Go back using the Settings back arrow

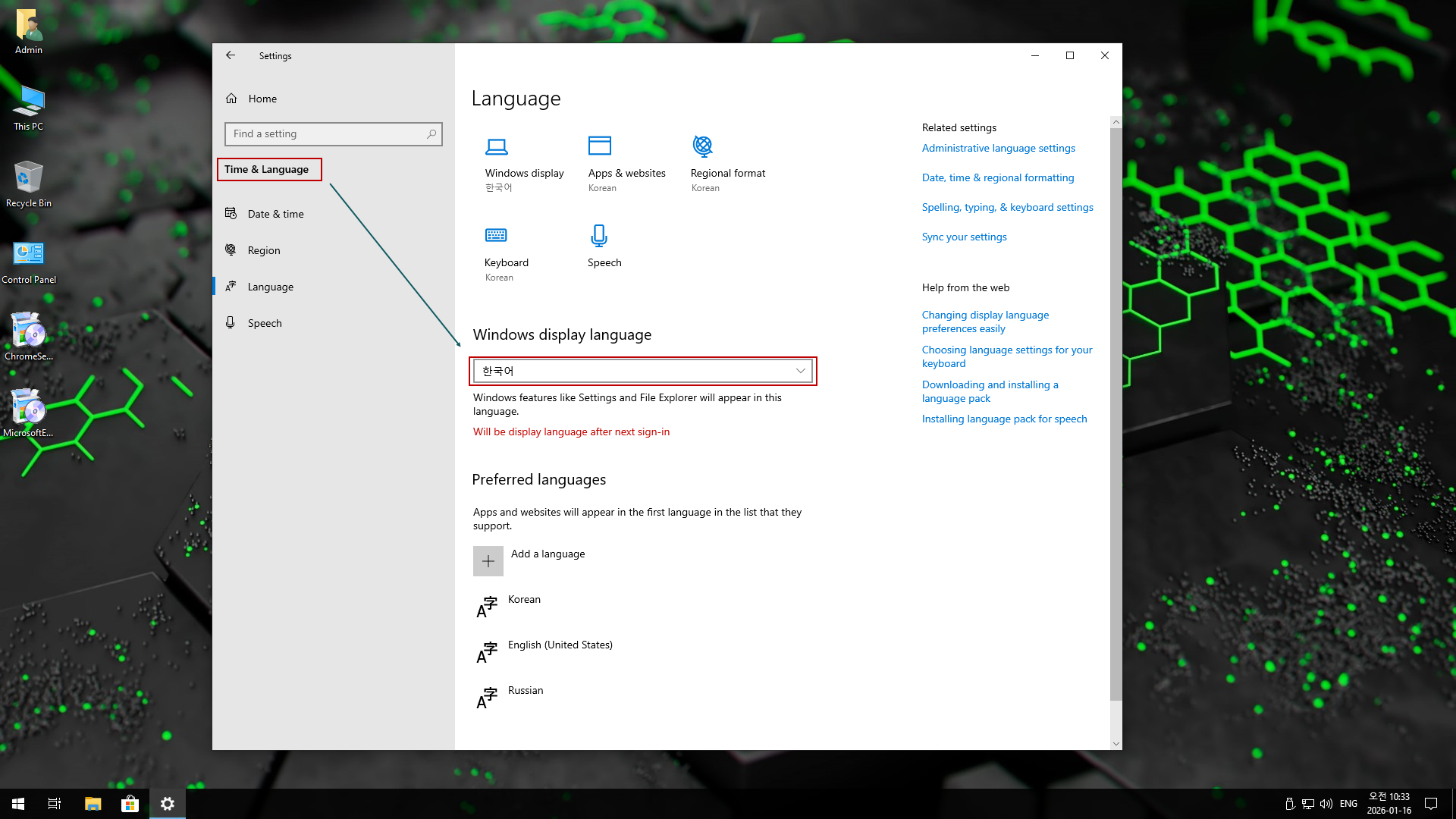231,55
